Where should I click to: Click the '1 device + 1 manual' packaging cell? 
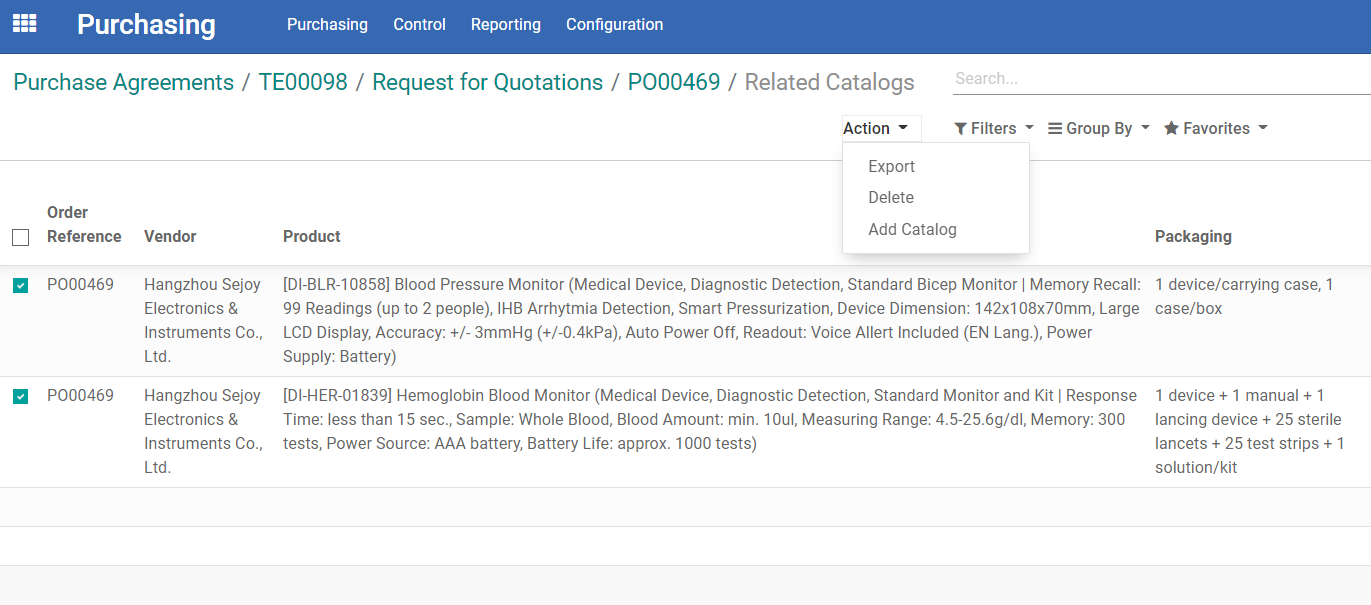pos(1250,431)
